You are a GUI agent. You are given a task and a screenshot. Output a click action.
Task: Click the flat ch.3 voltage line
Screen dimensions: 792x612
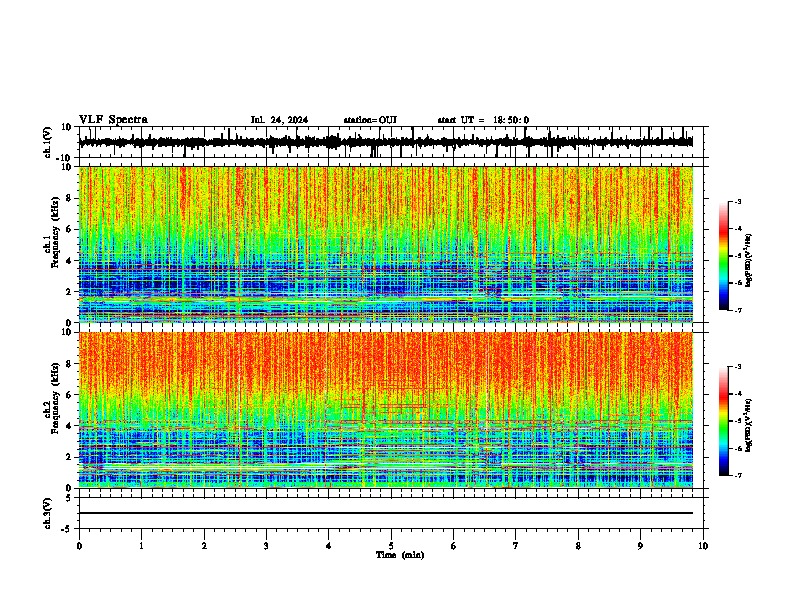tap(386, 513)
